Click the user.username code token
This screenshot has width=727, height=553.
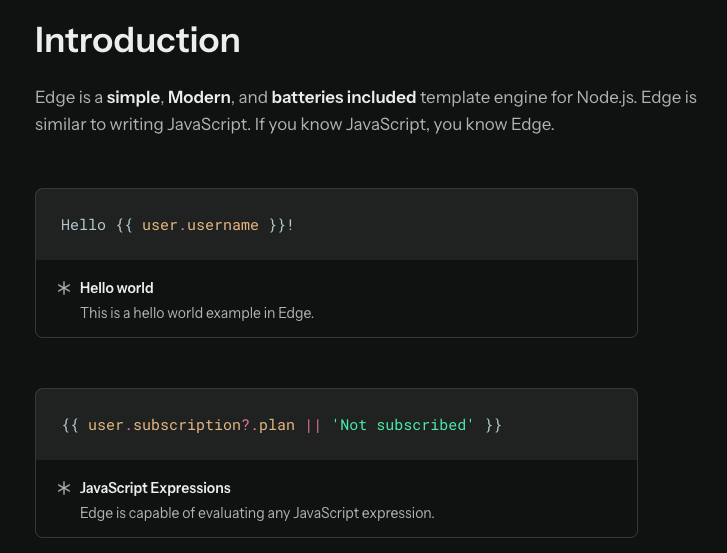(200, 225)
